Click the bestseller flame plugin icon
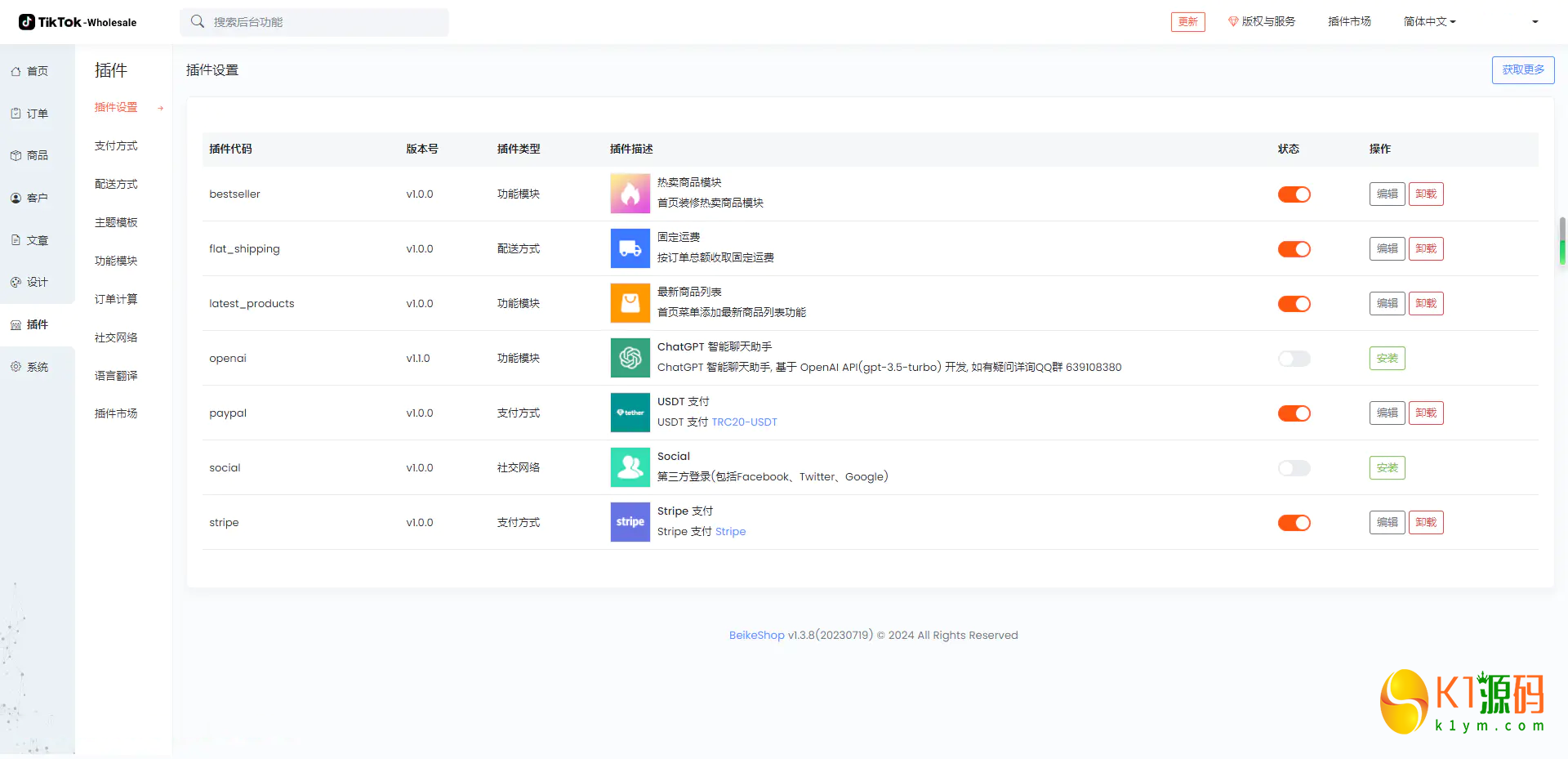 [x=630, y=194]
